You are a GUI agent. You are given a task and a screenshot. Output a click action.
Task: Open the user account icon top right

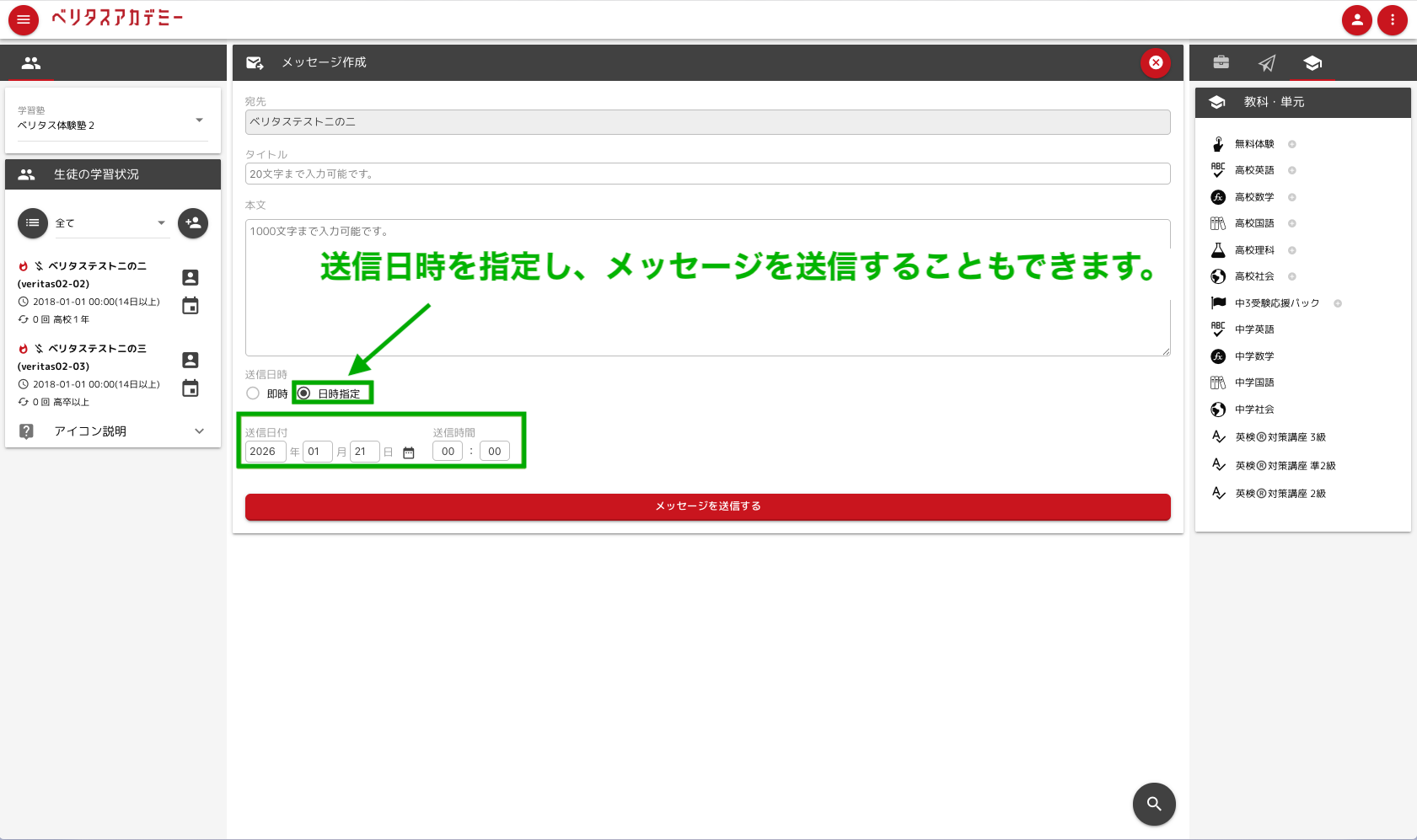[1357, 19]
